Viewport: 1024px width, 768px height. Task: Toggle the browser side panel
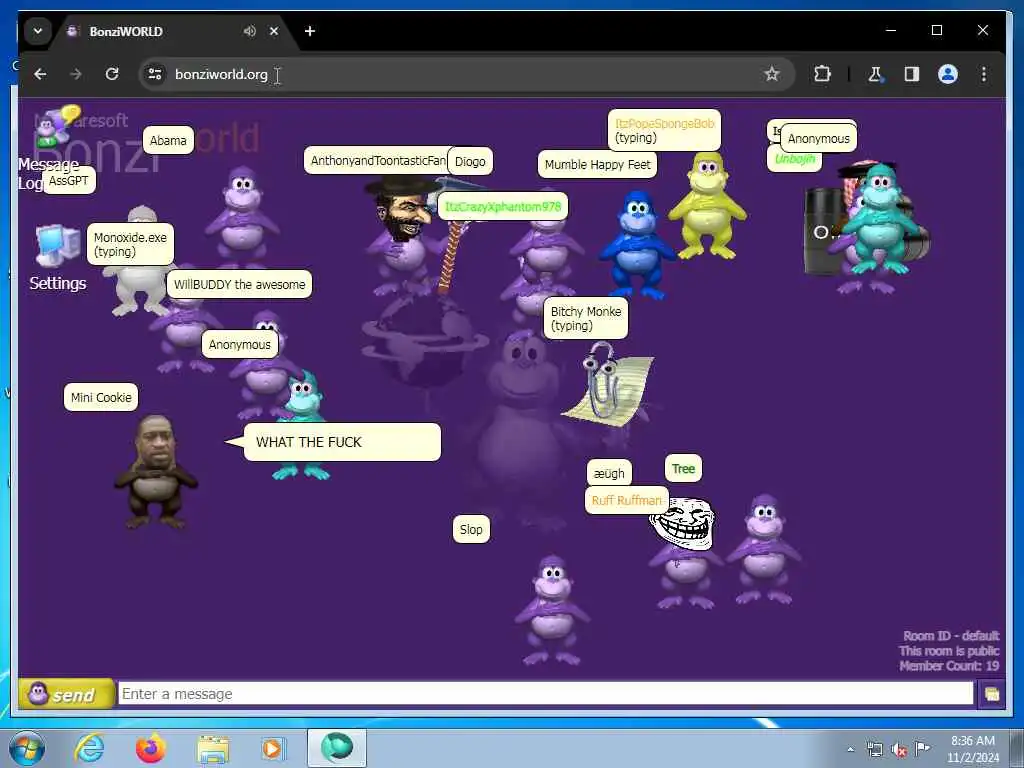tap(912, 74)
